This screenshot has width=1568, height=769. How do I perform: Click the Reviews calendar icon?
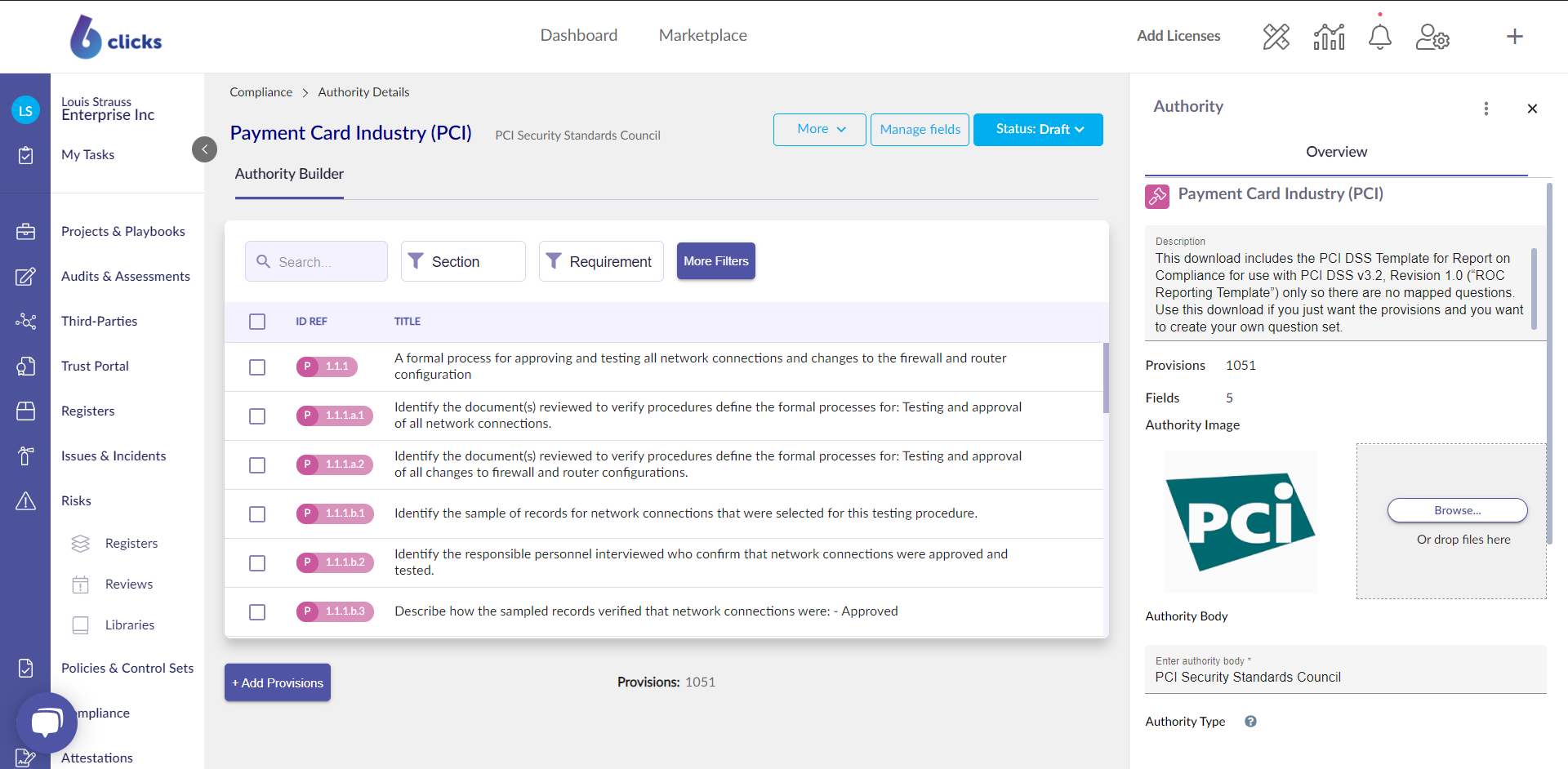[x=80, y=585]
